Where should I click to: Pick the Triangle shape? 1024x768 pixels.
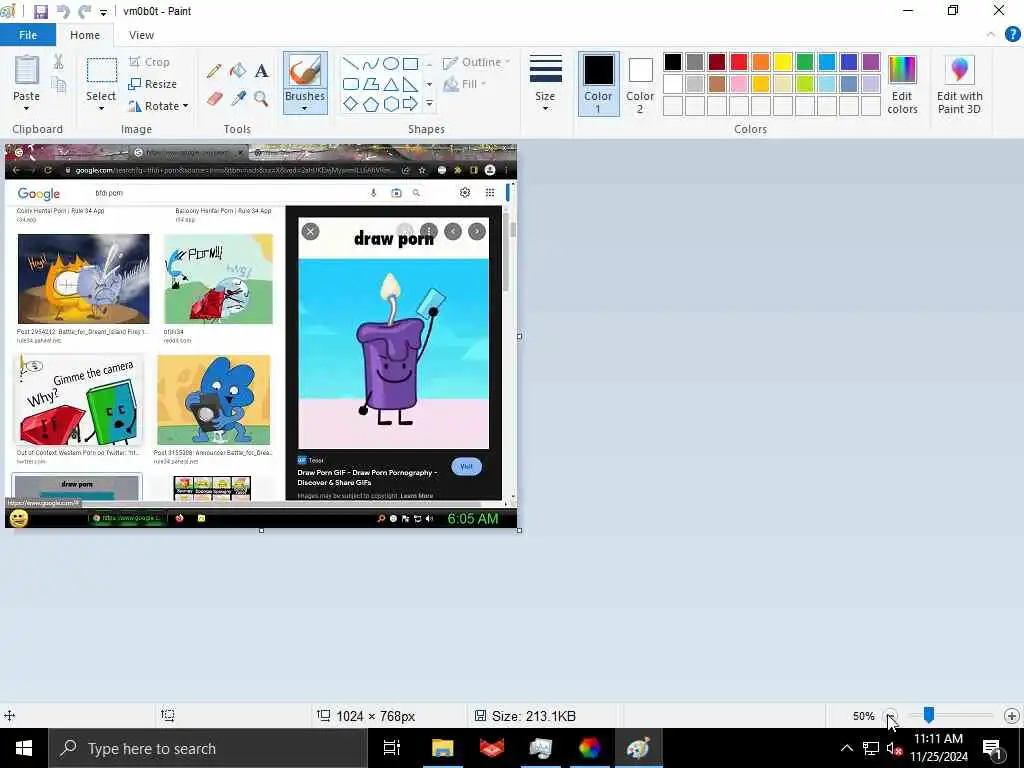point(391,84)
